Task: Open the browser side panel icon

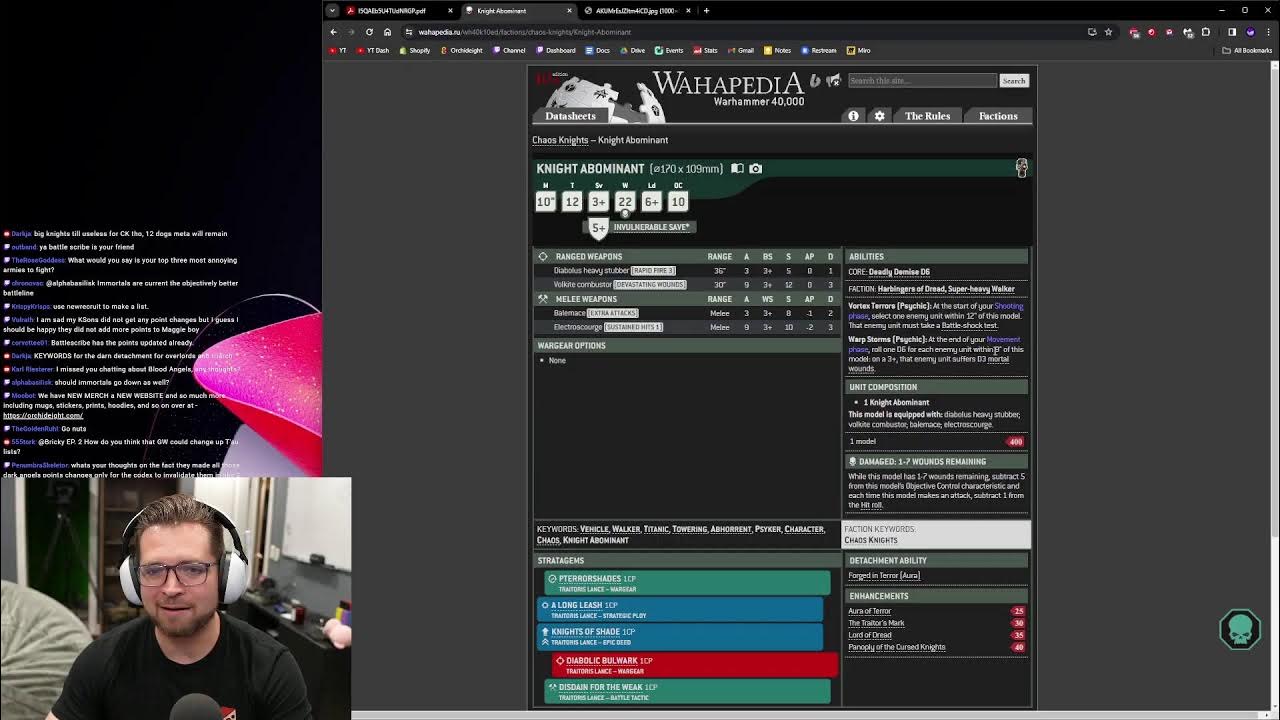Action: (1232, 32)
